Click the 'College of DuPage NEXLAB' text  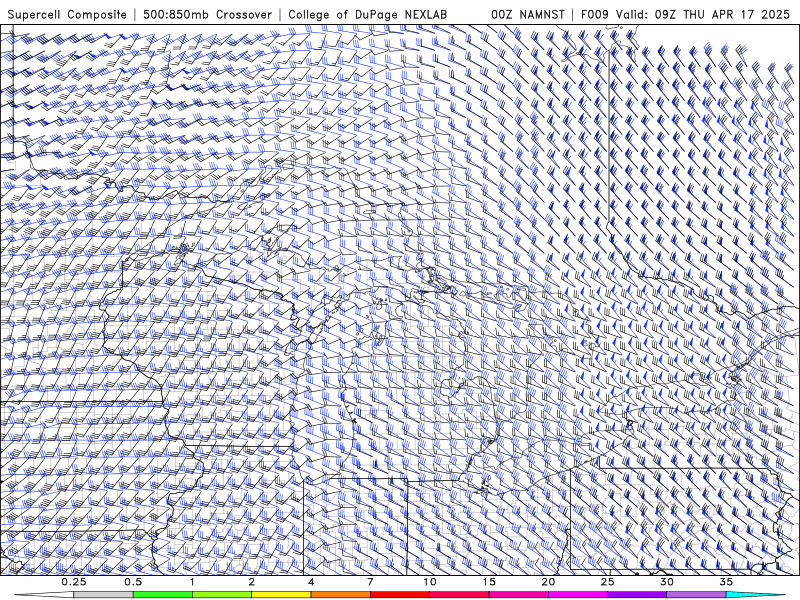[367, 15]
